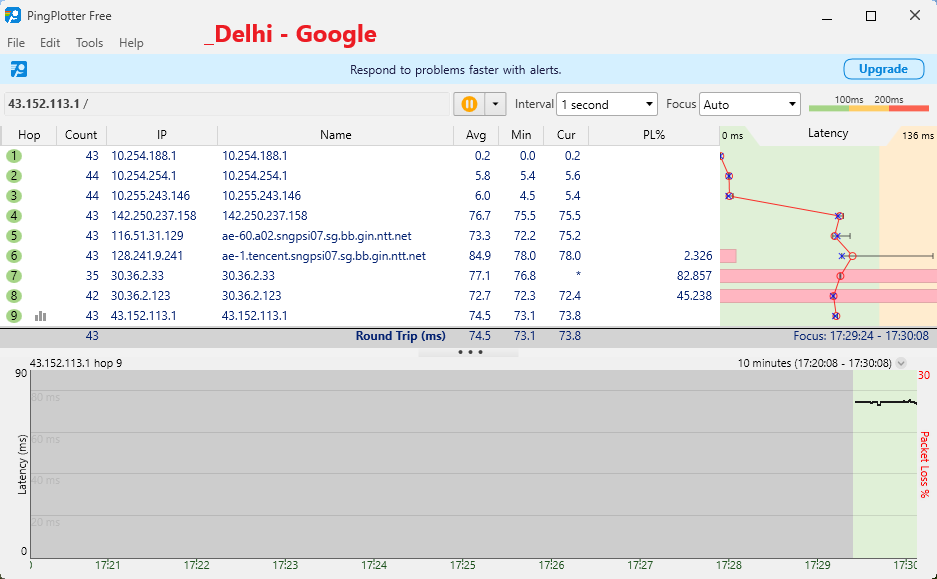Select hop 6 green circle
937x579 pixels.
tap(14, 256)
